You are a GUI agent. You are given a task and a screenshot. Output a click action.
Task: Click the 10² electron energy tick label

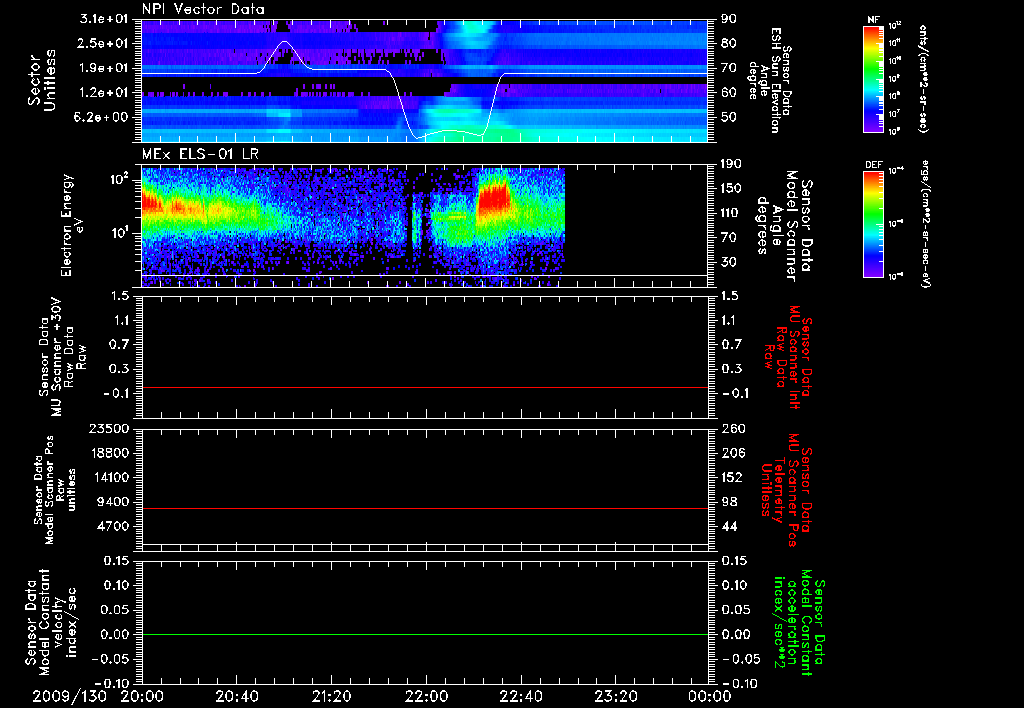pos(121,179)
